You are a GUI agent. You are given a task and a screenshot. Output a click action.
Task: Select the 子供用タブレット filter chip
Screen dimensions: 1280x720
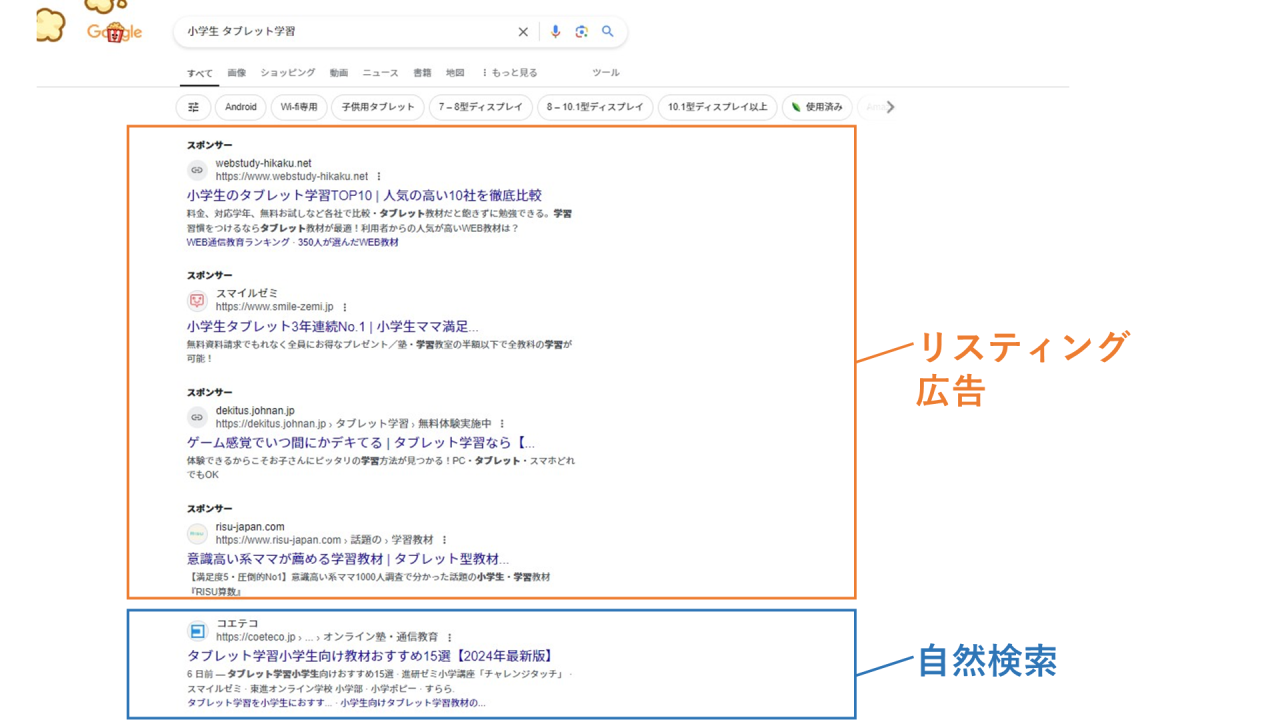378,107
